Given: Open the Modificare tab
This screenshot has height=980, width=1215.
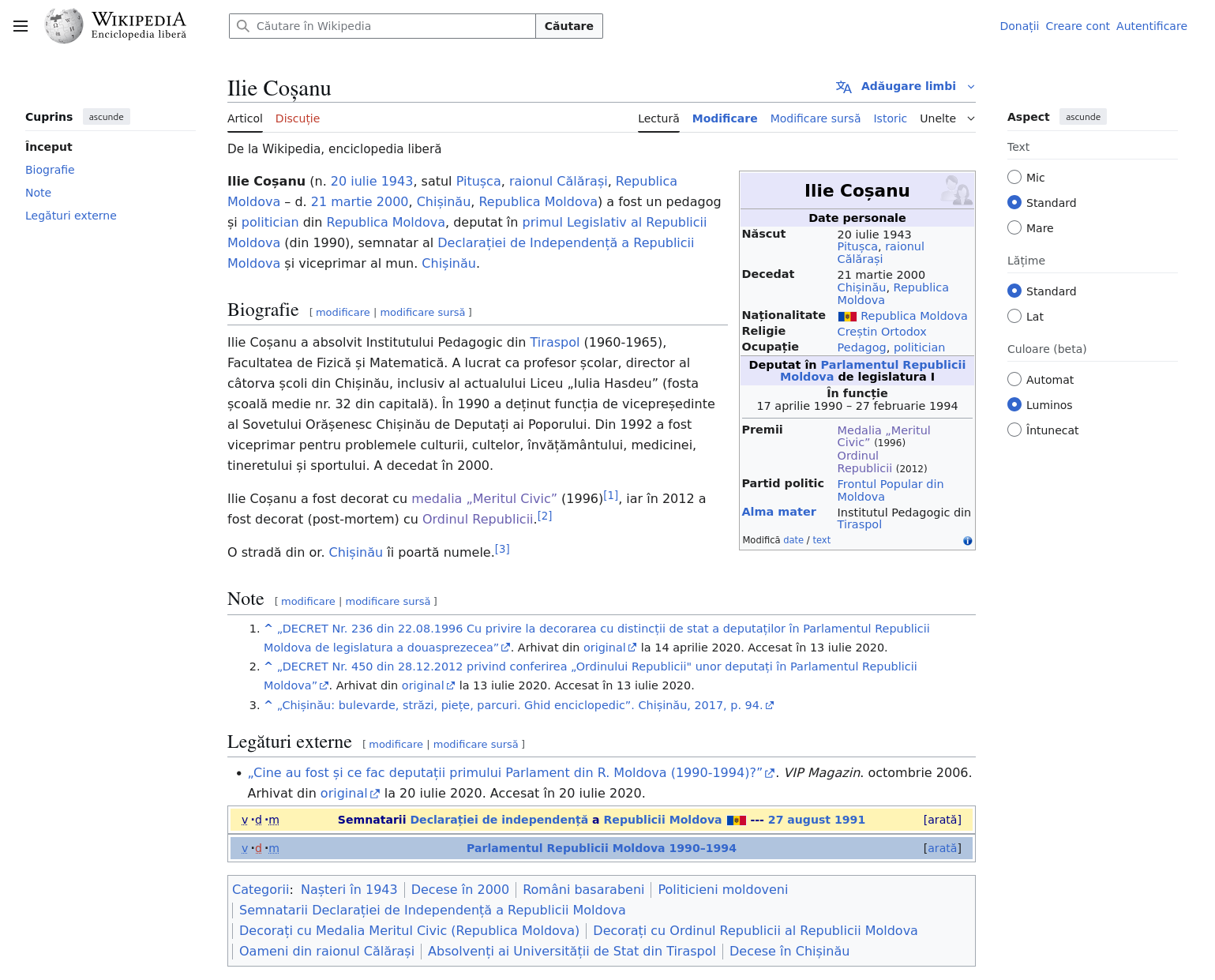Looking at the screenshot, I should click(725, 118).
